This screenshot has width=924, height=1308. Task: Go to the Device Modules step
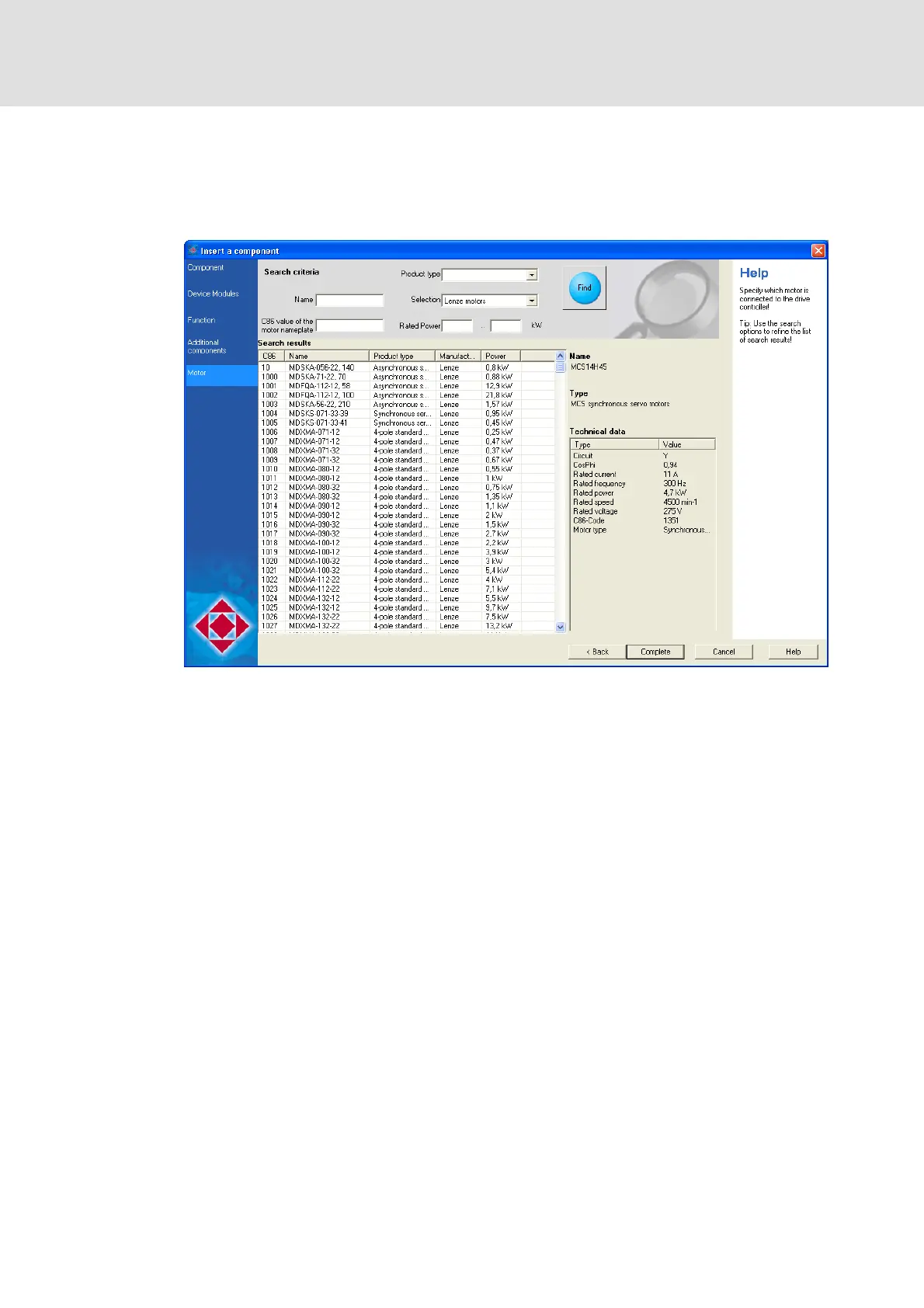(213, 294)
